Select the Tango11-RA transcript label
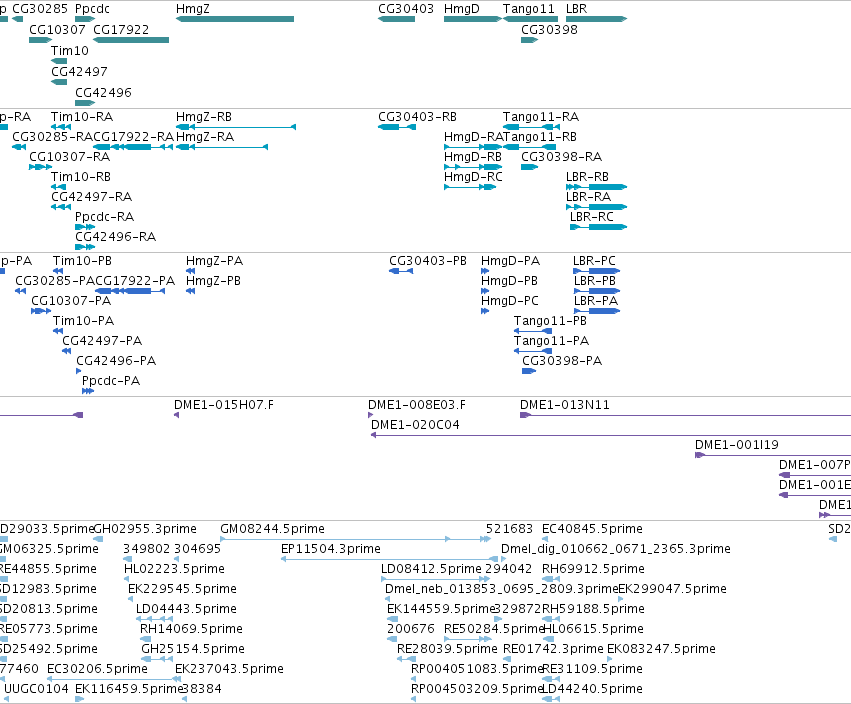Image resolution: width=851 pixels, height=704 pixels. 541,117
